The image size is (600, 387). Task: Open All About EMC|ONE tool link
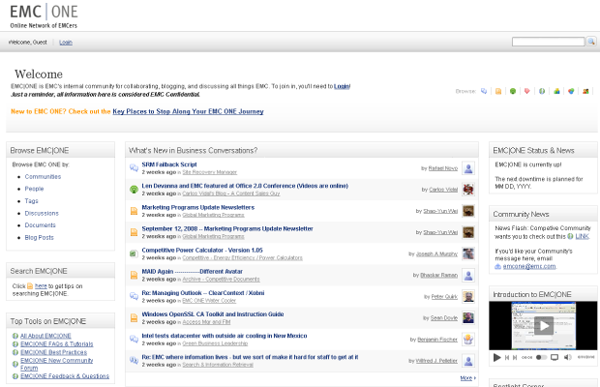46,336
